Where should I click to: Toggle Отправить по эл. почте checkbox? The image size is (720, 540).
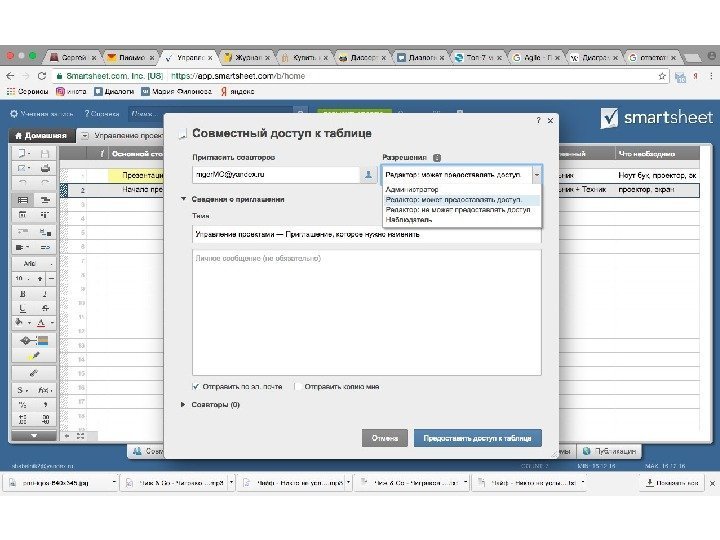point(196,387)
